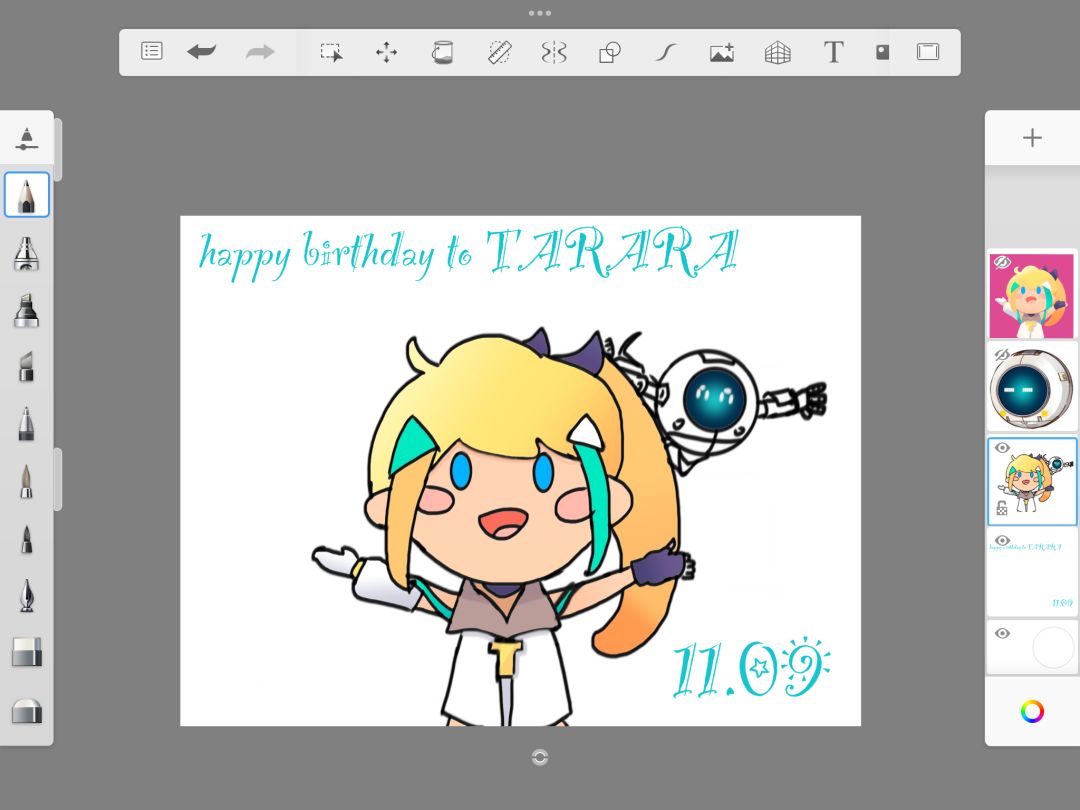The height and width of the screenshot is (810, 1080).
Task: Grab the lower brush palette side handle
Action: tap(58, 479)
